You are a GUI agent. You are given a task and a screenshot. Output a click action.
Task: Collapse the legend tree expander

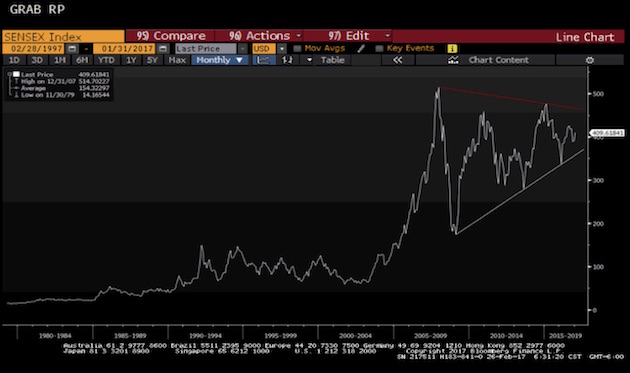(x=9, y=74)
